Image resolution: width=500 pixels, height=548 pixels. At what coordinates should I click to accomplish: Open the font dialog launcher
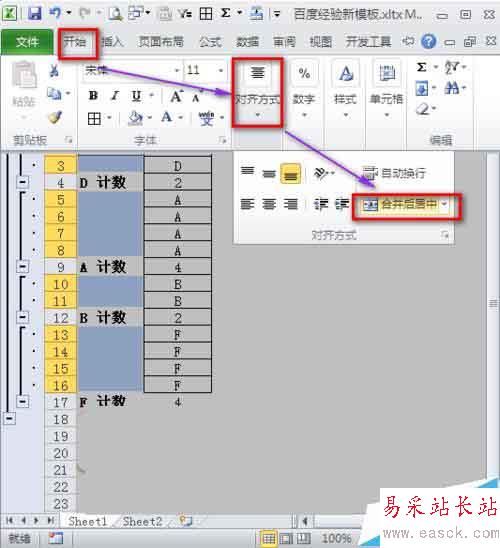click(222, 140)
